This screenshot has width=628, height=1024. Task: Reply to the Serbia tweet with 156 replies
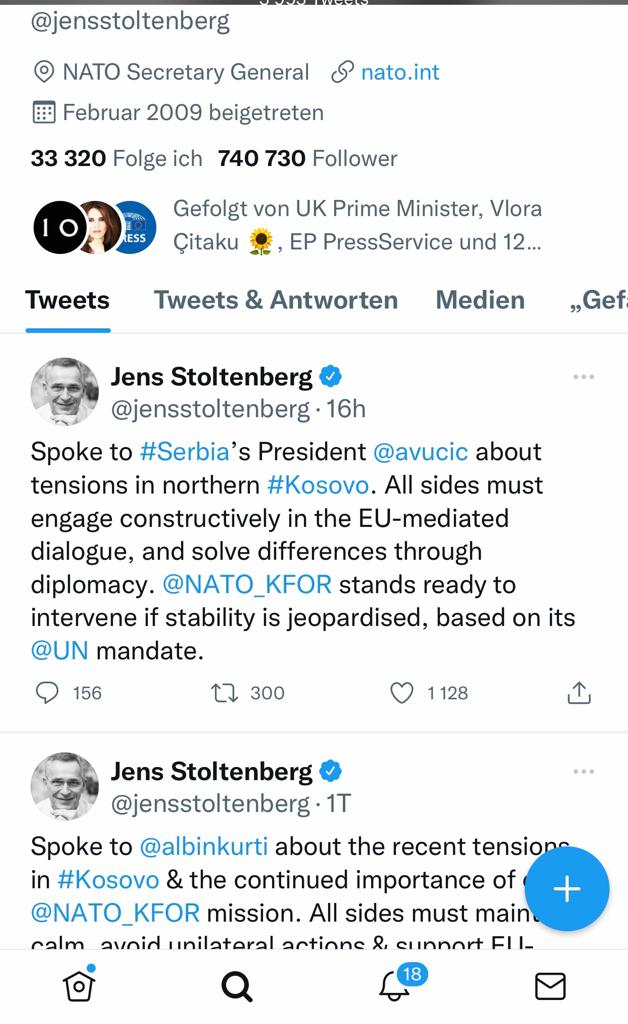(47, 693)
